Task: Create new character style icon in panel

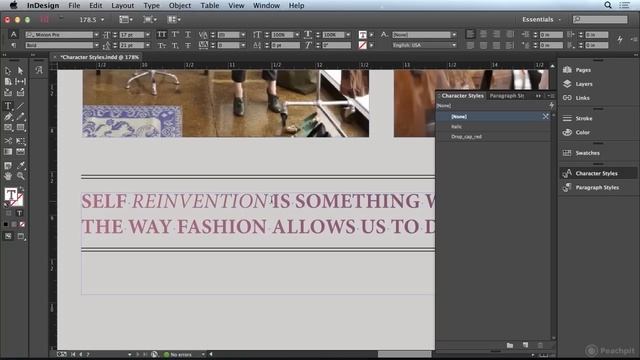Action: [525, 345]
